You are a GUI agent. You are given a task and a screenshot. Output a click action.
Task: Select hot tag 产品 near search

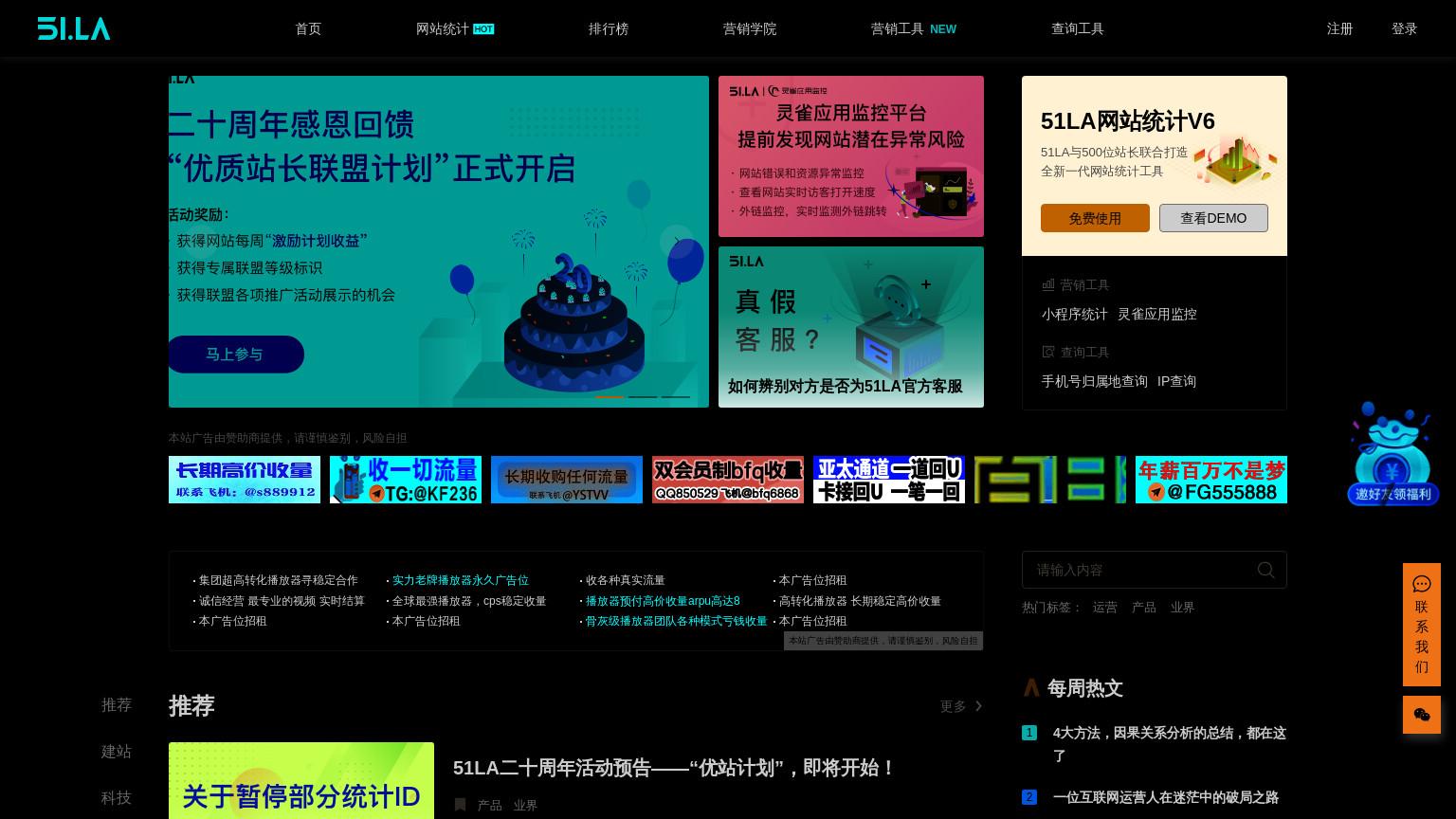pos(1144,607)
